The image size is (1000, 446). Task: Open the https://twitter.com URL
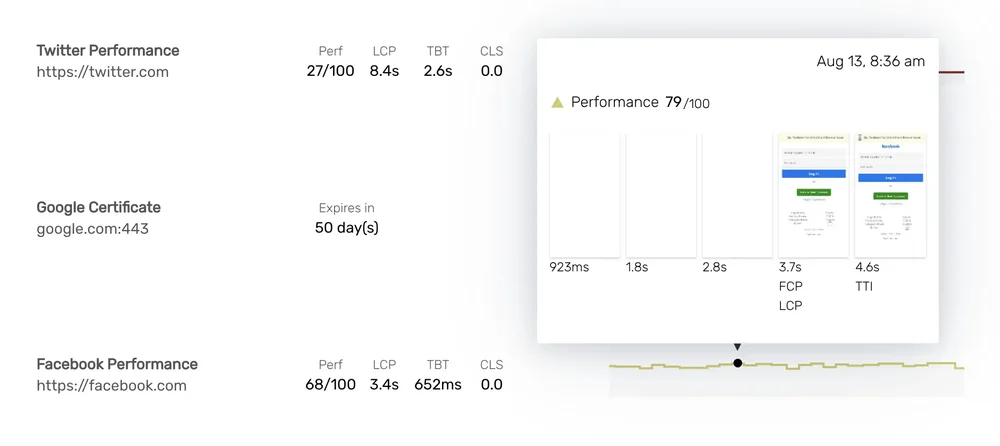(x=102, y=72)
